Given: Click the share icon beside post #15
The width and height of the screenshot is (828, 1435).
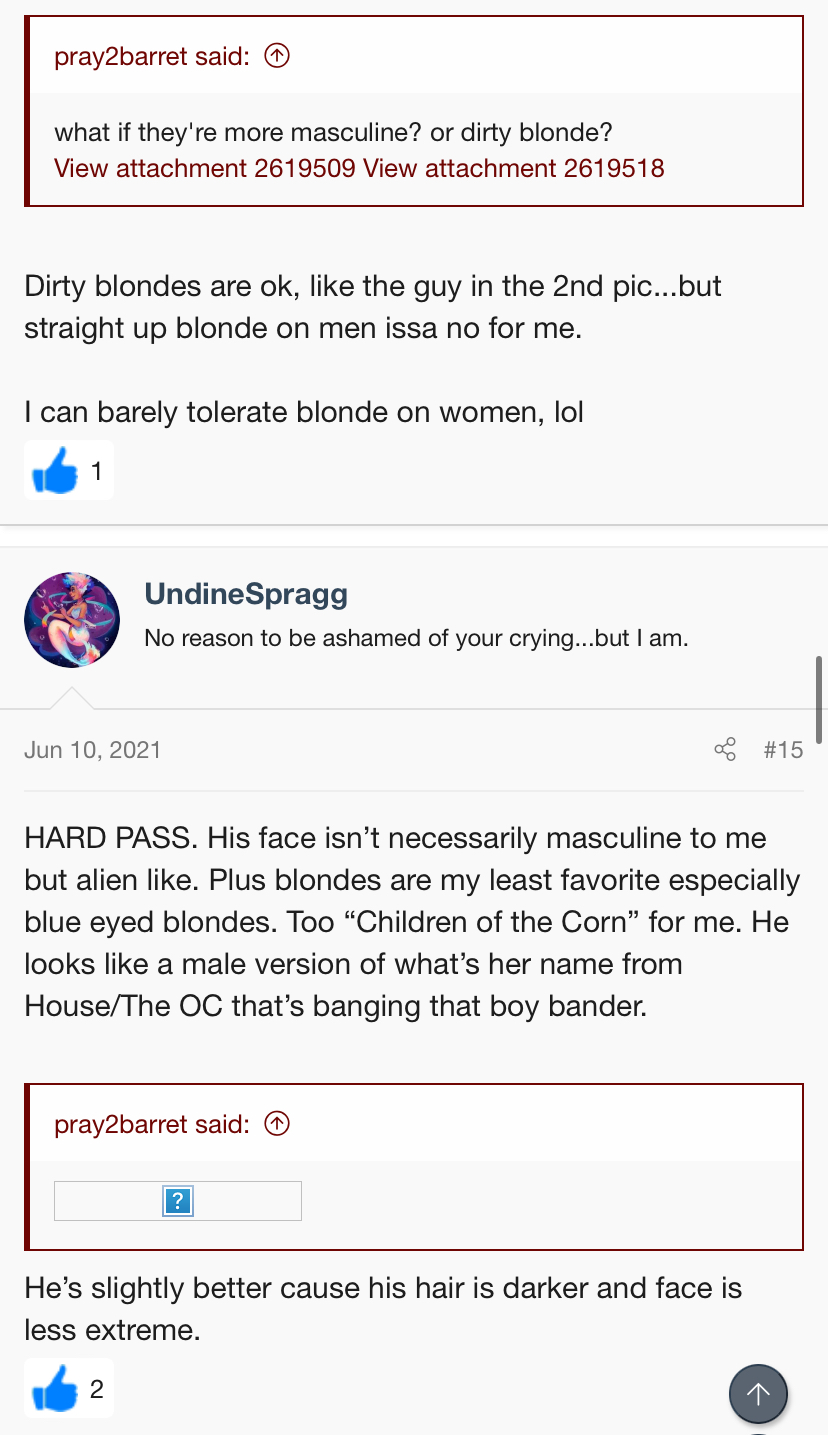Looking at the screenshot, I should (x=725, y=749).
